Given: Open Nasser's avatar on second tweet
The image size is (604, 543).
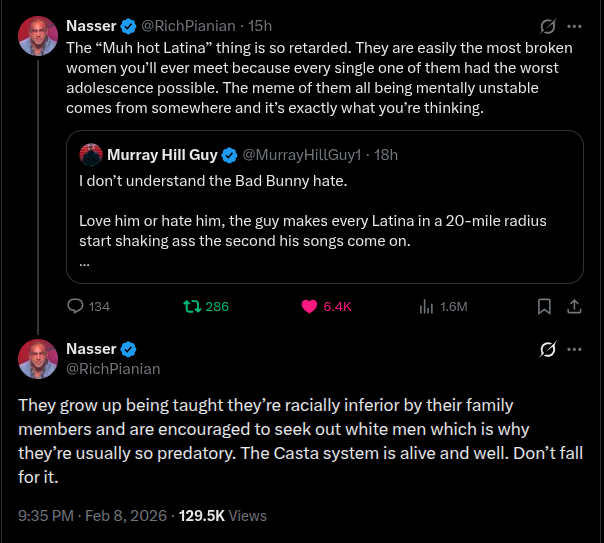Looking at the screenshot, I should point(38,358).
